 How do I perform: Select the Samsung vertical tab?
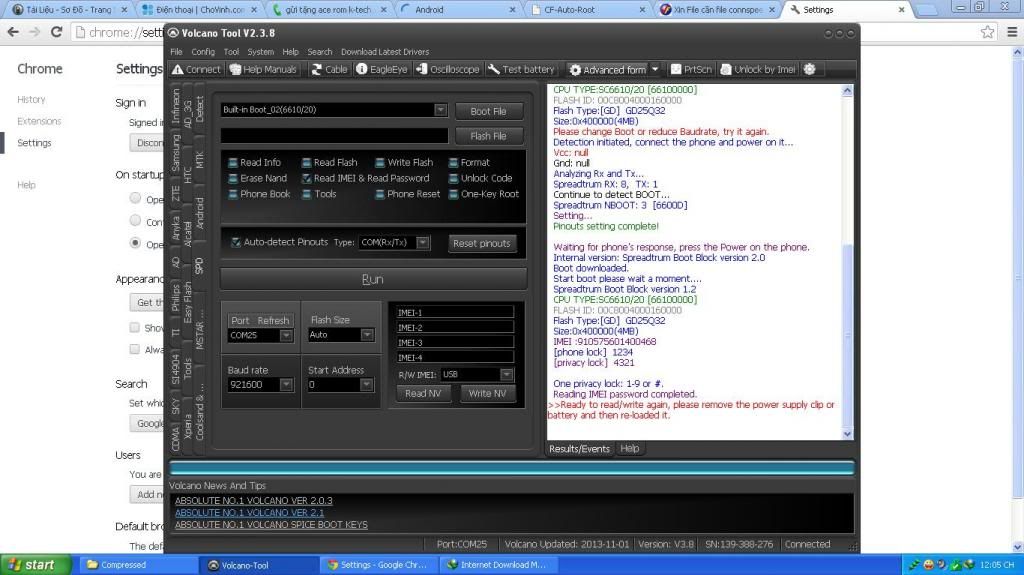pyautogui.click(x=176, y=152)
